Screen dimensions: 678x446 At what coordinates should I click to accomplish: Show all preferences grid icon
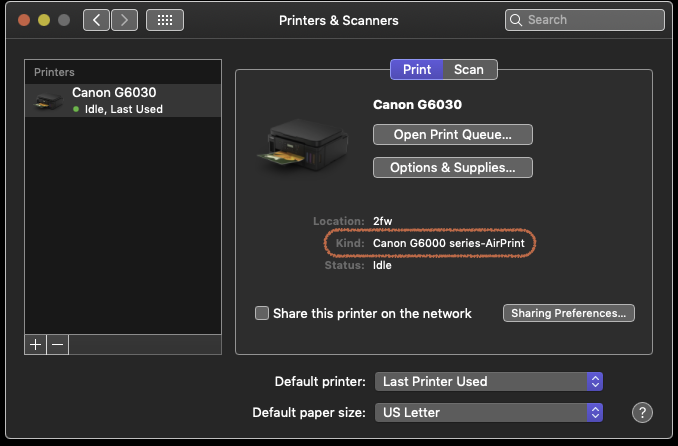(x=165, y=20)
